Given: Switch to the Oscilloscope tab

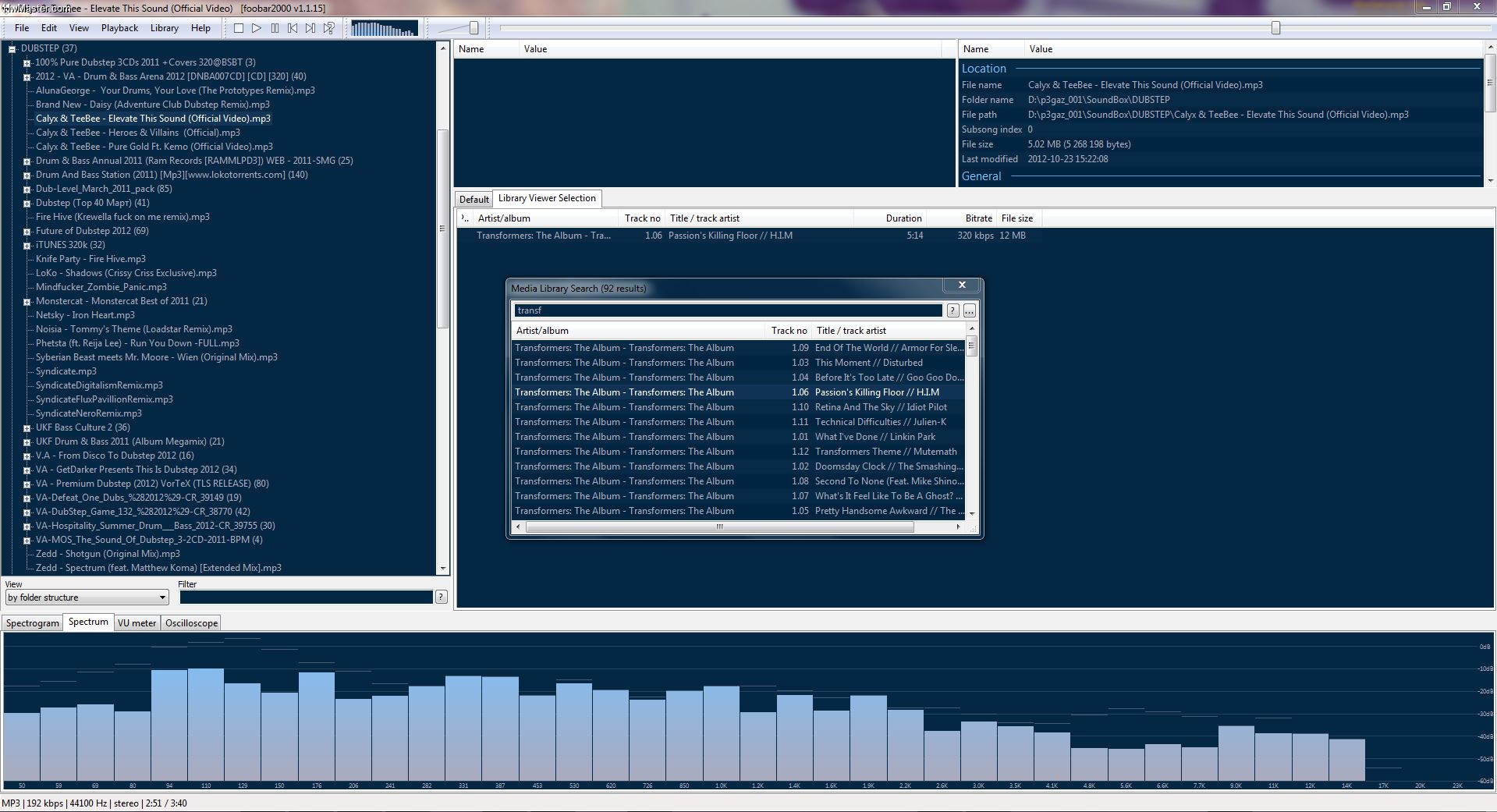Looking at the screenshot, I should click(x=191, y=623).
